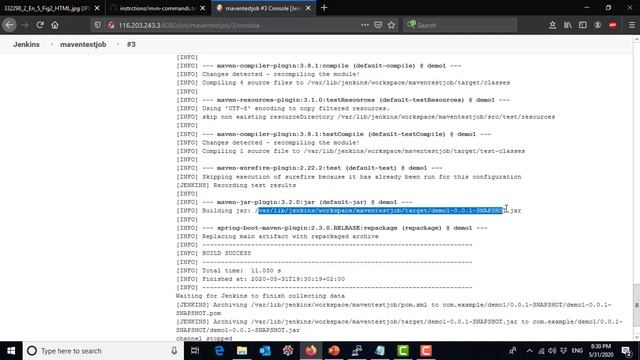Close the maventestjob #3 Console tab

(308, 8)
